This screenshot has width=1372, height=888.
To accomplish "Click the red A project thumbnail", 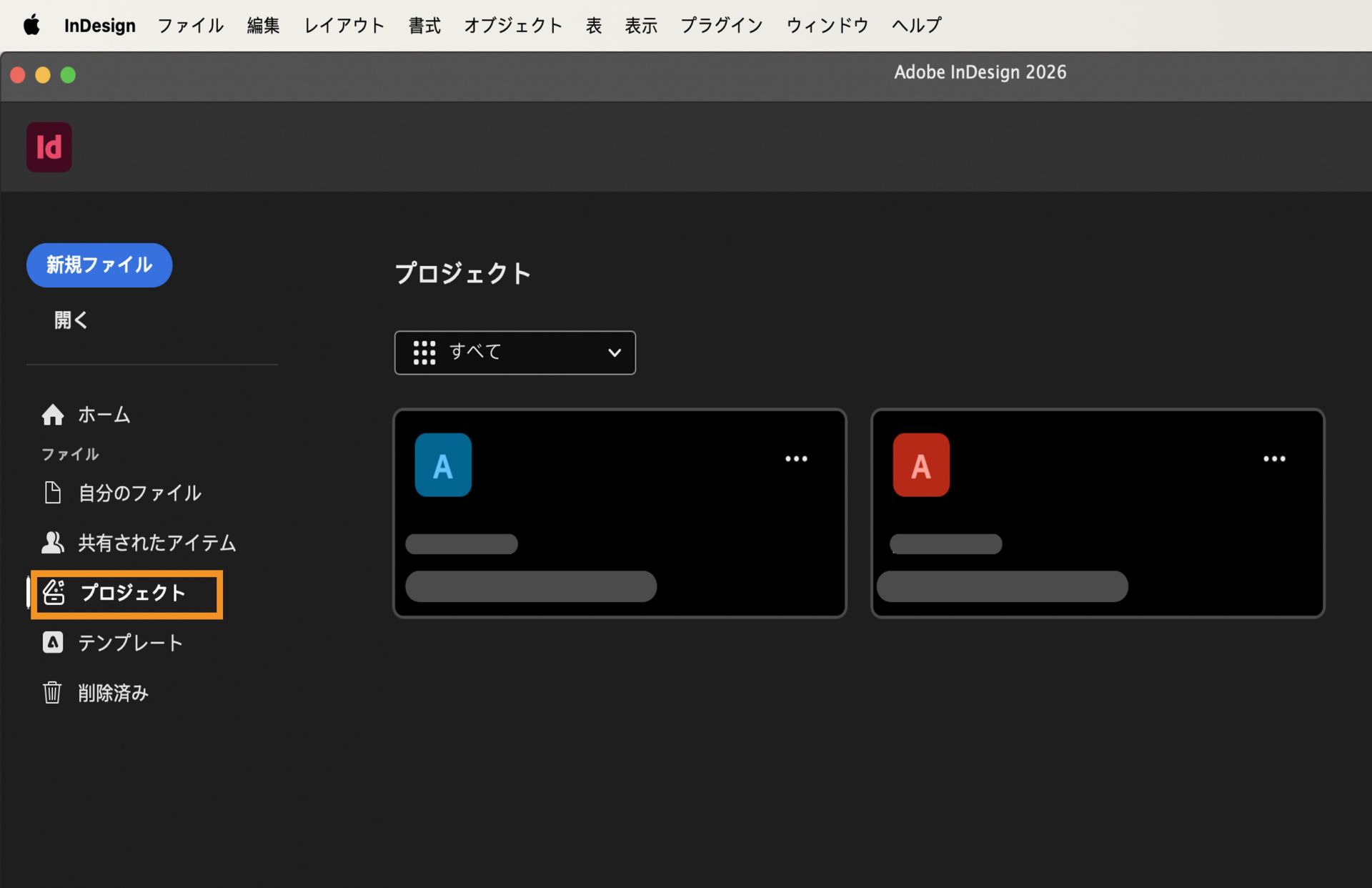I will [x=920, y=464].
